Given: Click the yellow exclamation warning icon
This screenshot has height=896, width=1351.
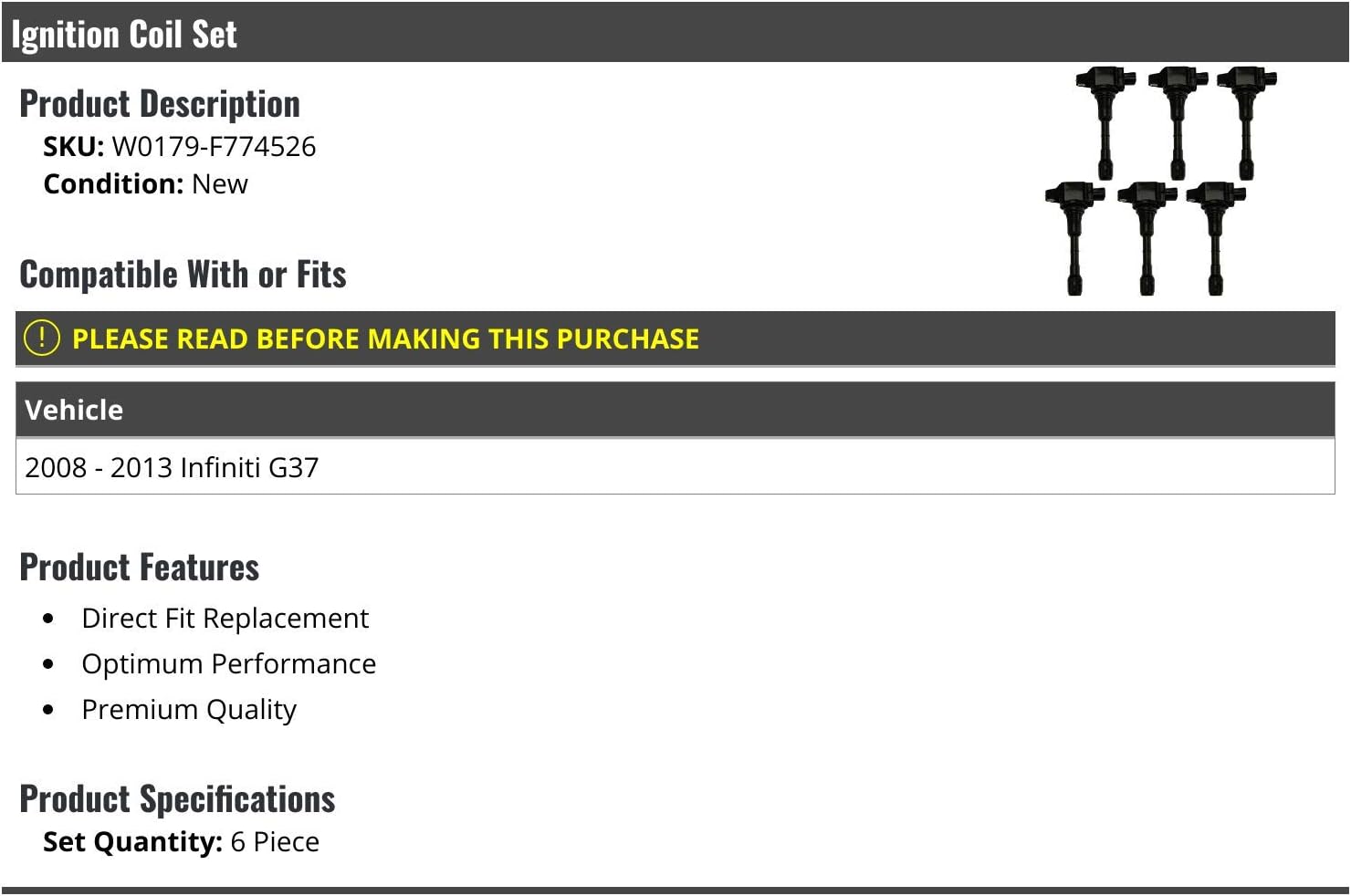Looking at the screenshot, I should [41, 339].
